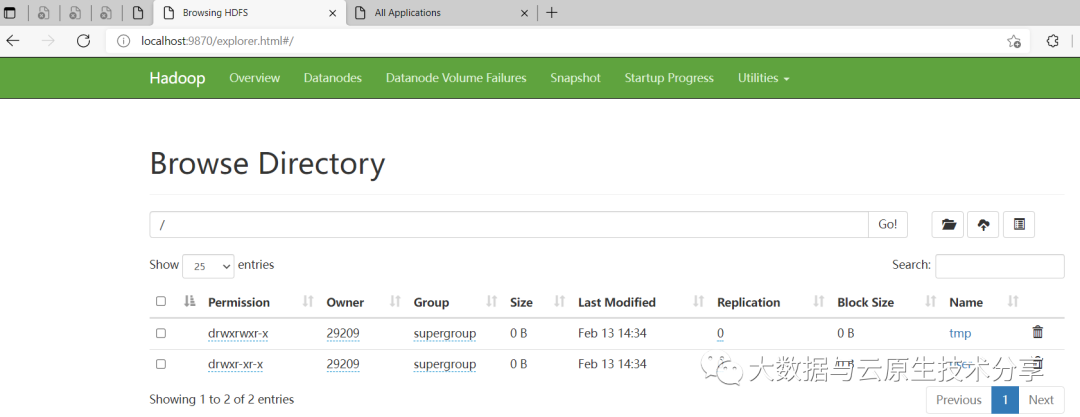Open the show entries count dropdown
This screenshot has height=417, width=1080.
pyautogui.click(x=208, y=266)
